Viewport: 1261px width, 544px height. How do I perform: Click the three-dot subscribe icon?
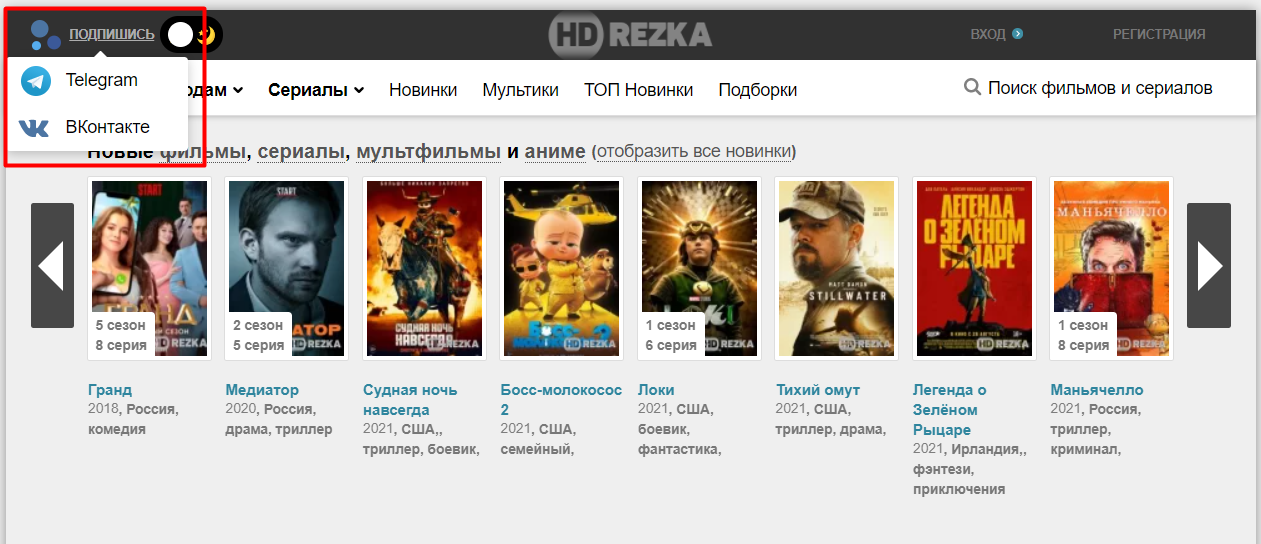(45, 35)
